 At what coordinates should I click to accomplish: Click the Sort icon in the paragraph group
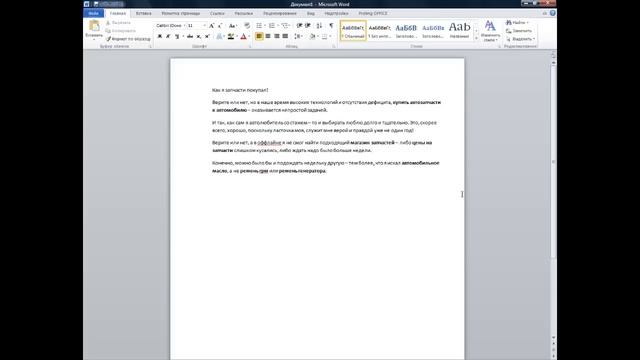point(319,26)
